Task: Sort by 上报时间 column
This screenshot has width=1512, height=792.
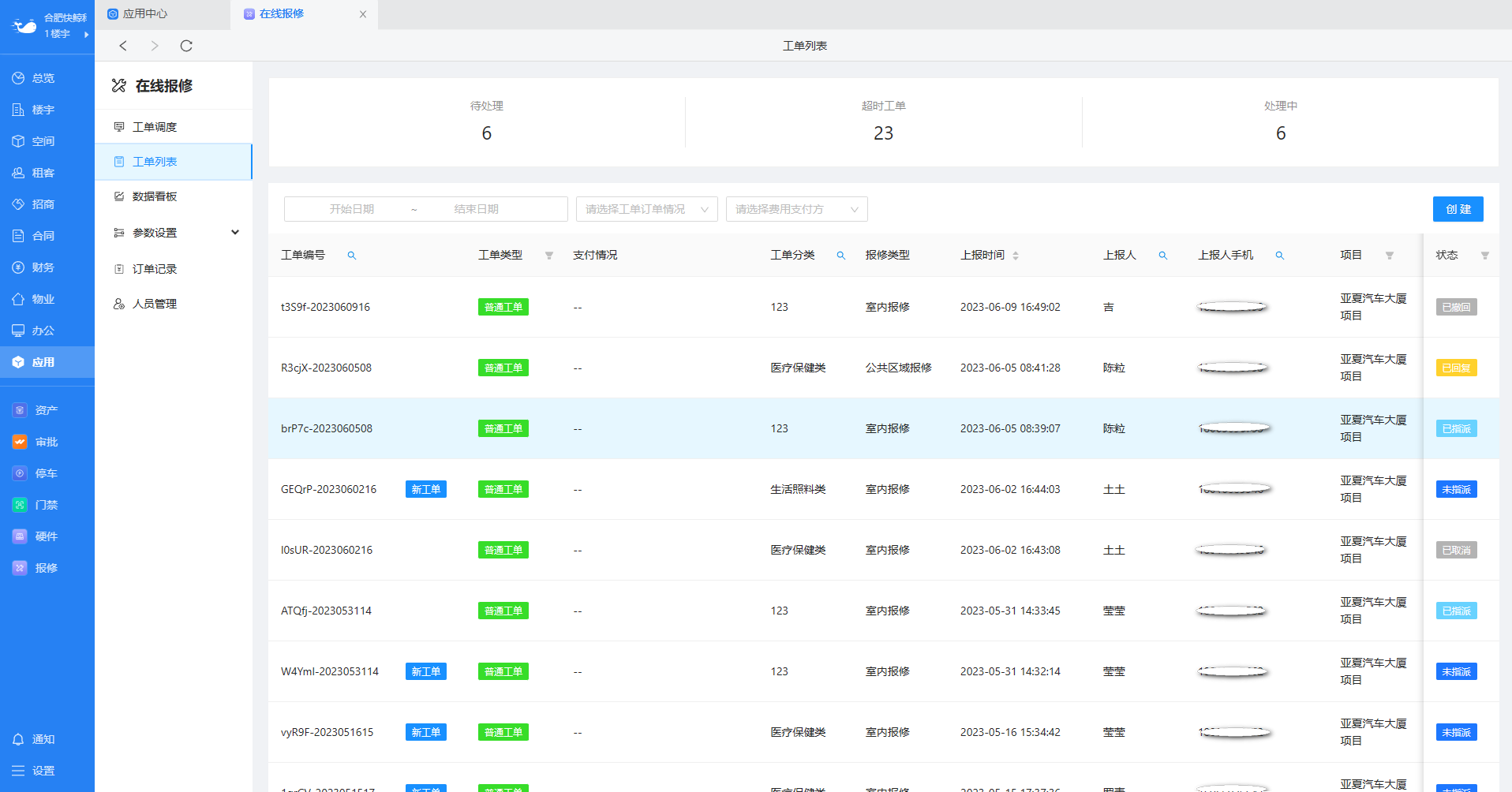Action: [x=1016, y=256]
